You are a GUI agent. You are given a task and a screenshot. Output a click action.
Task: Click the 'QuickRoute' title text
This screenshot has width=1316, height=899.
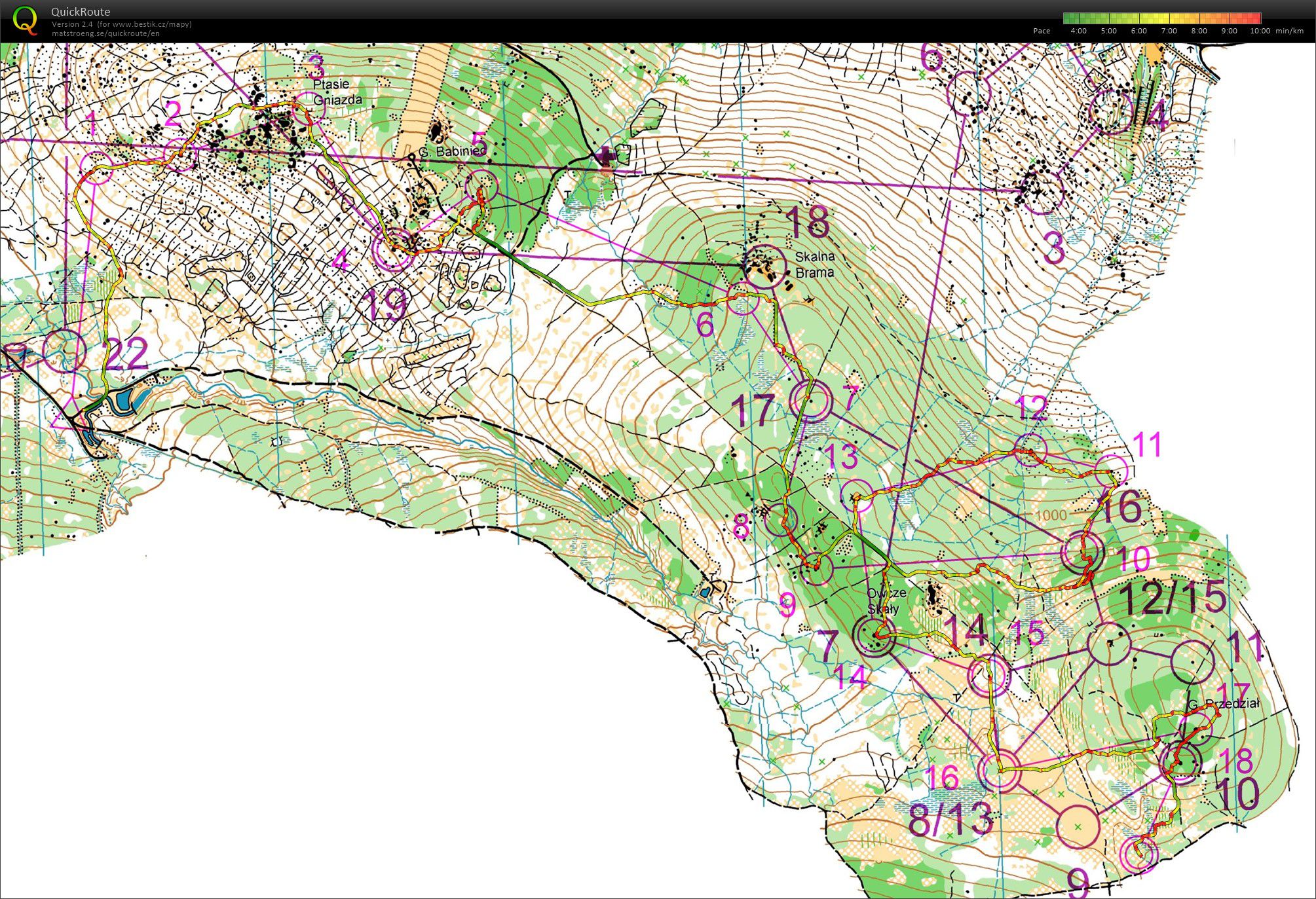81,12
